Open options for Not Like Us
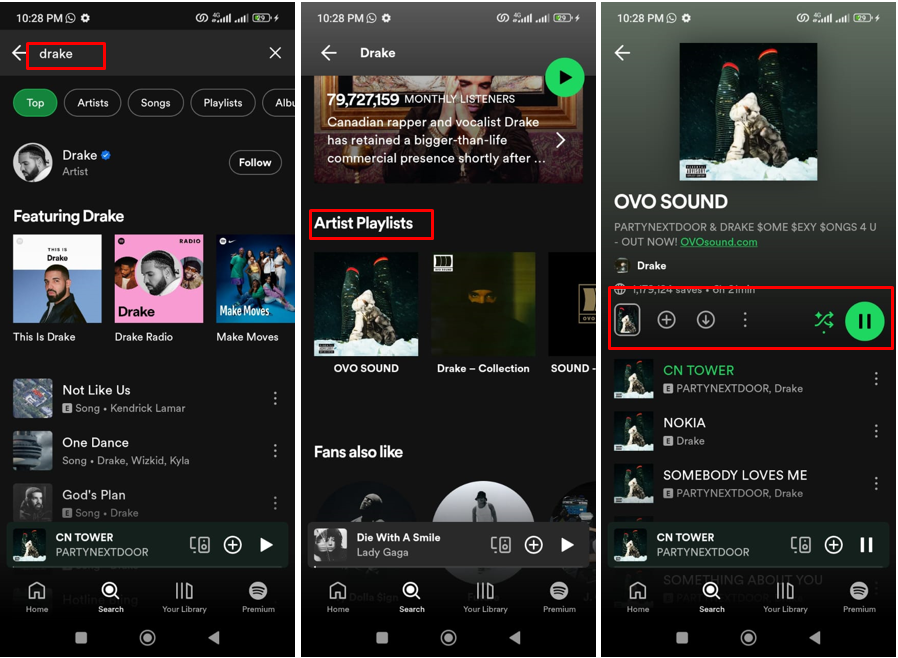This screenshot has height=658, width=898. [x=275, y=399]
